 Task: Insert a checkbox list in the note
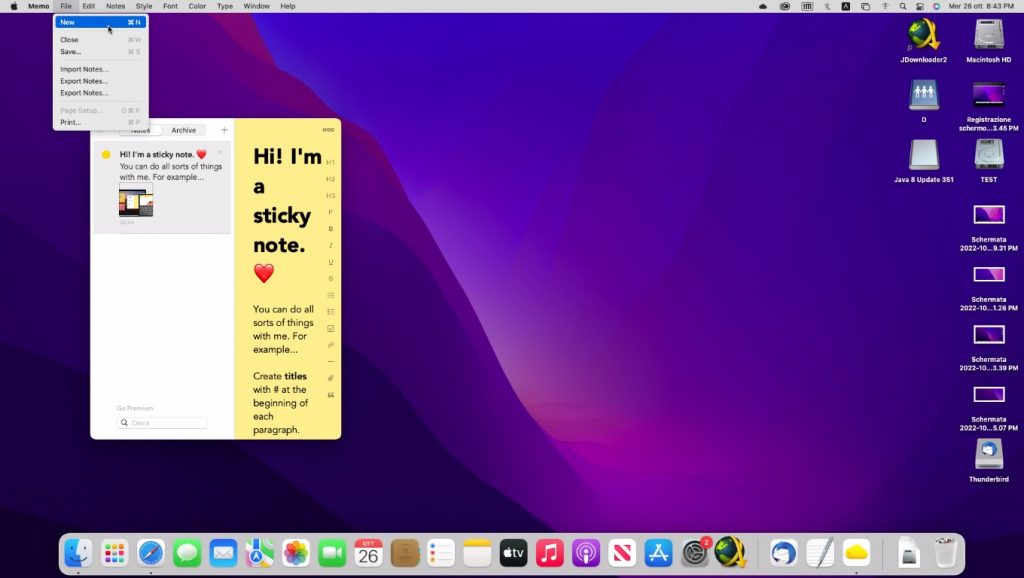(x=330, y=328)
